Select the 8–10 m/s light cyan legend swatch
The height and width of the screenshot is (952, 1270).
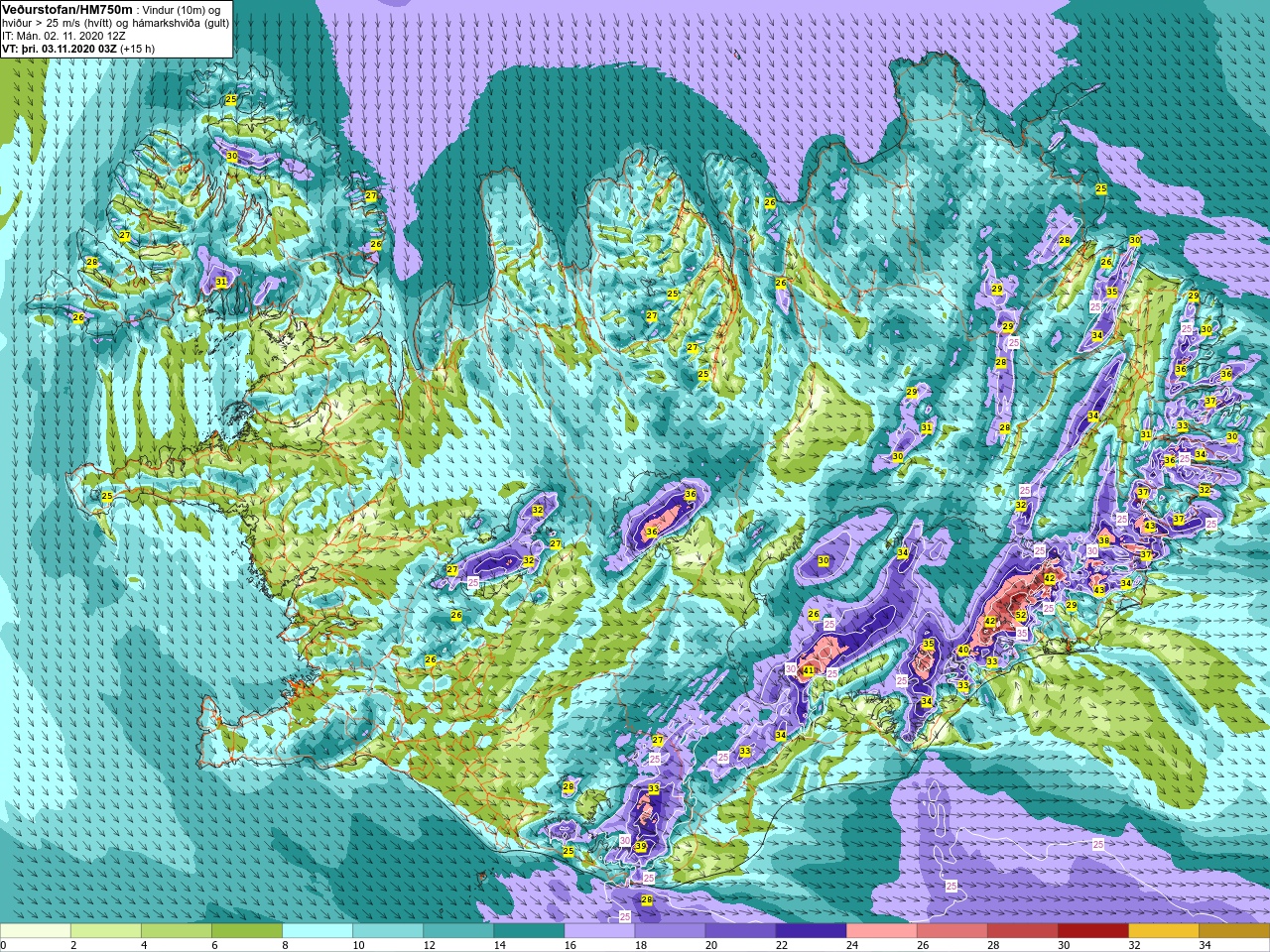pyautogui.click(x=317, y=931)
